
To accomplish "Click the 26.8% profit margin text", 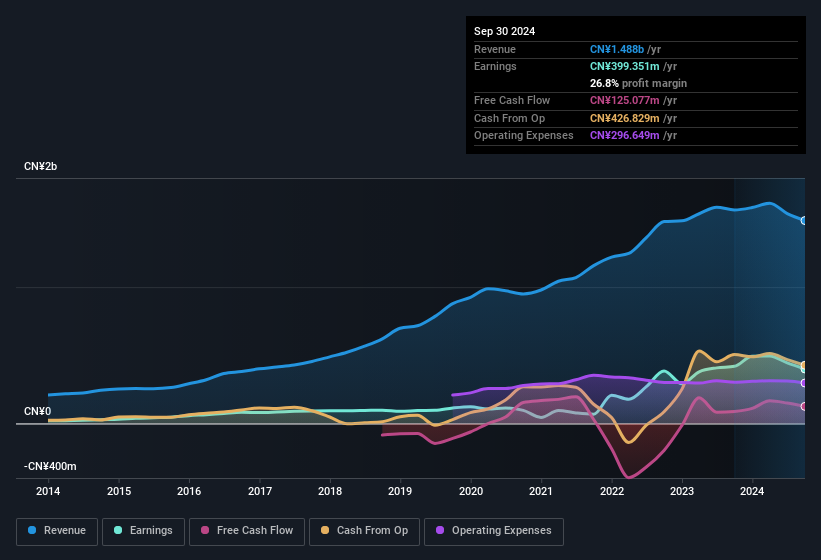I will (x=638, y=83).
